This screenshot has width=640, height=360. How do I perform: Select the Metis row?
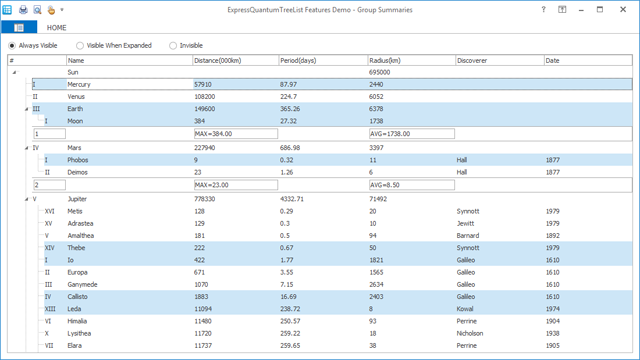point(338,211)
